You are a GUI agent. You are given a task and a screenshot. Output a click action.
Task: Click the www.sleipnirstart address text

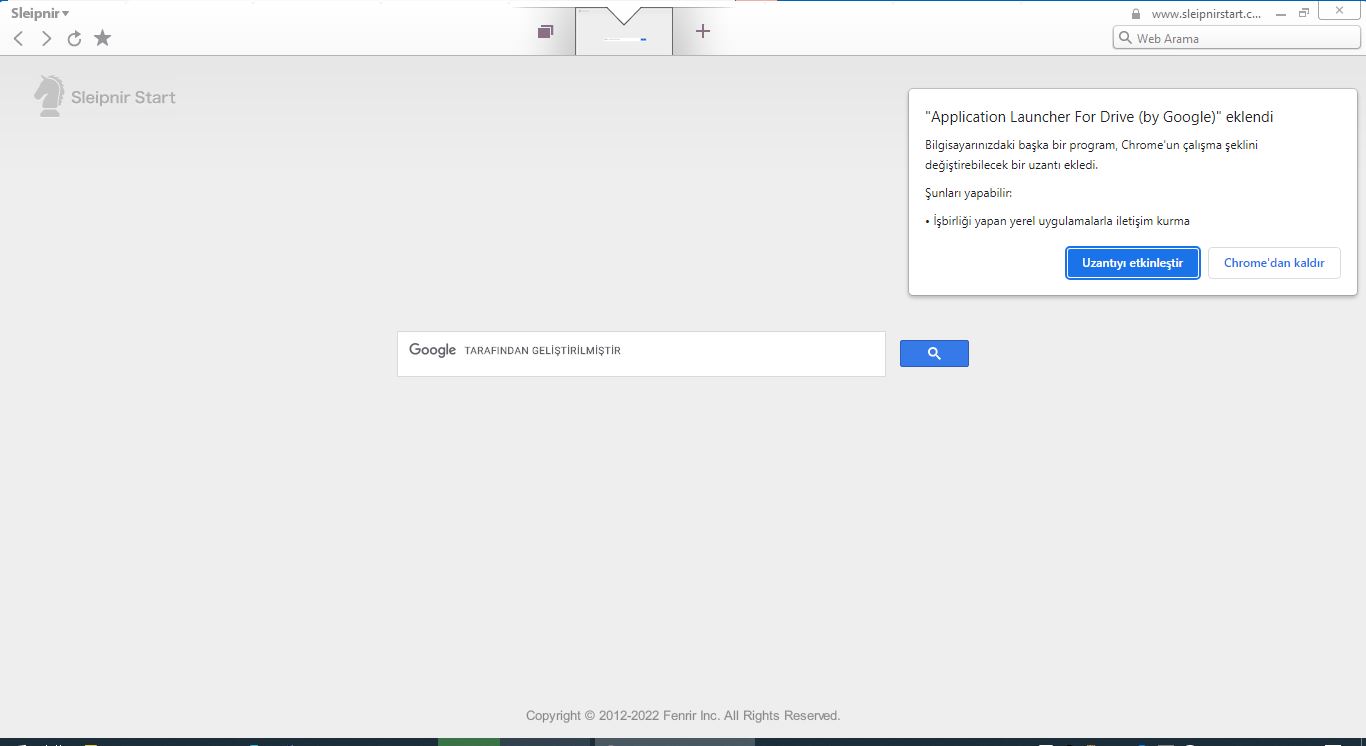point(1206,14)
